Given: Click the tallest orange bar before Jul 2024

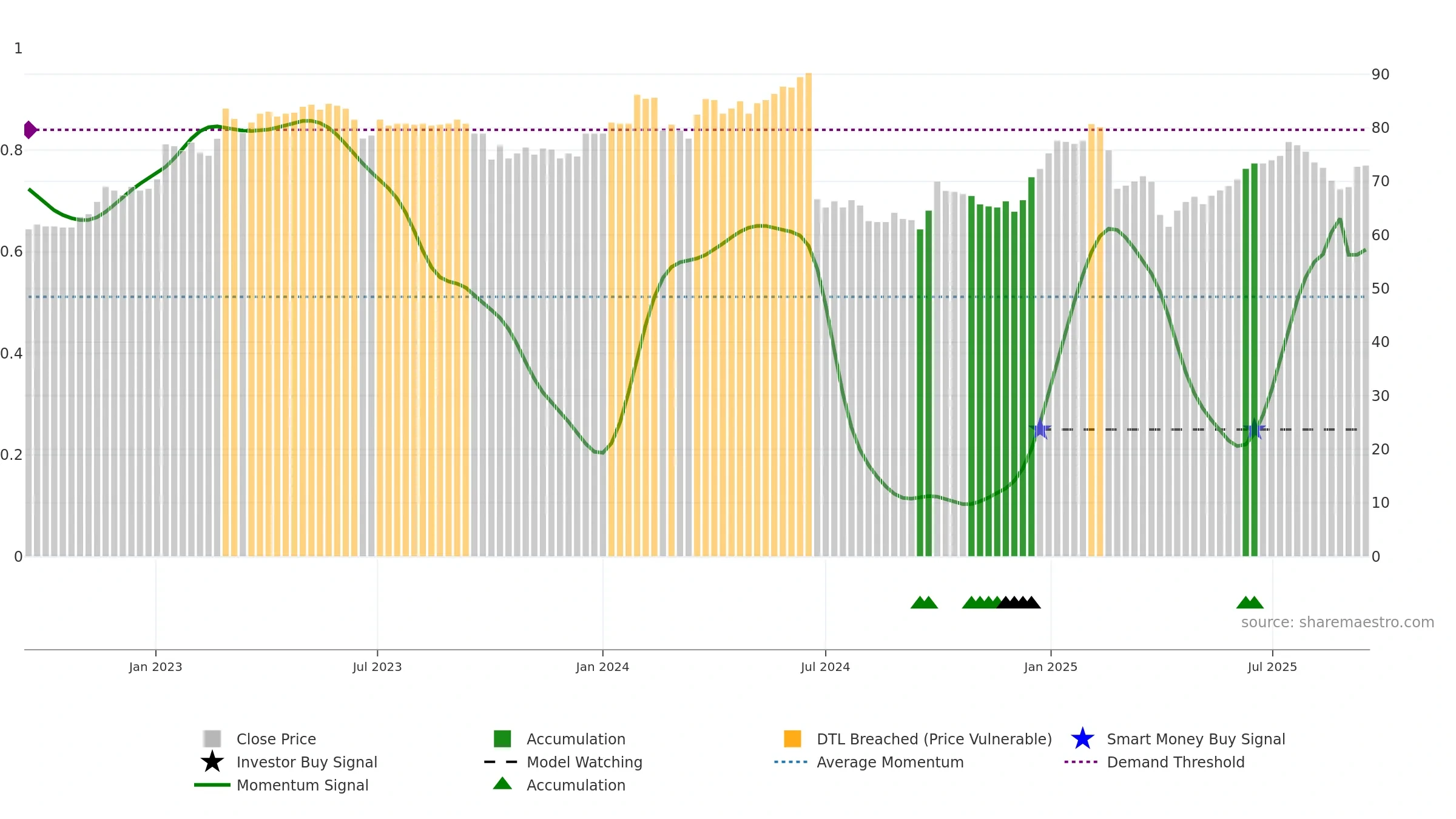Looking at the screenshot, I should 809,314.
